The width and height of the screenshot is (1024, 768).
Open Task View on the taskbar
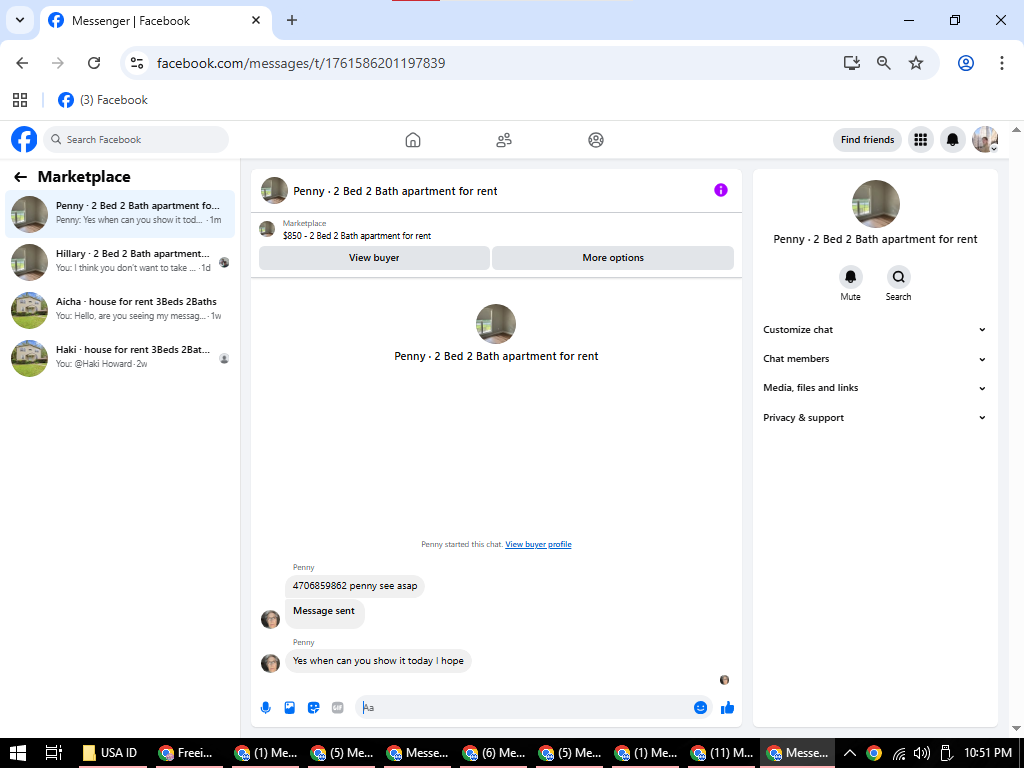(x=54, y=753)
